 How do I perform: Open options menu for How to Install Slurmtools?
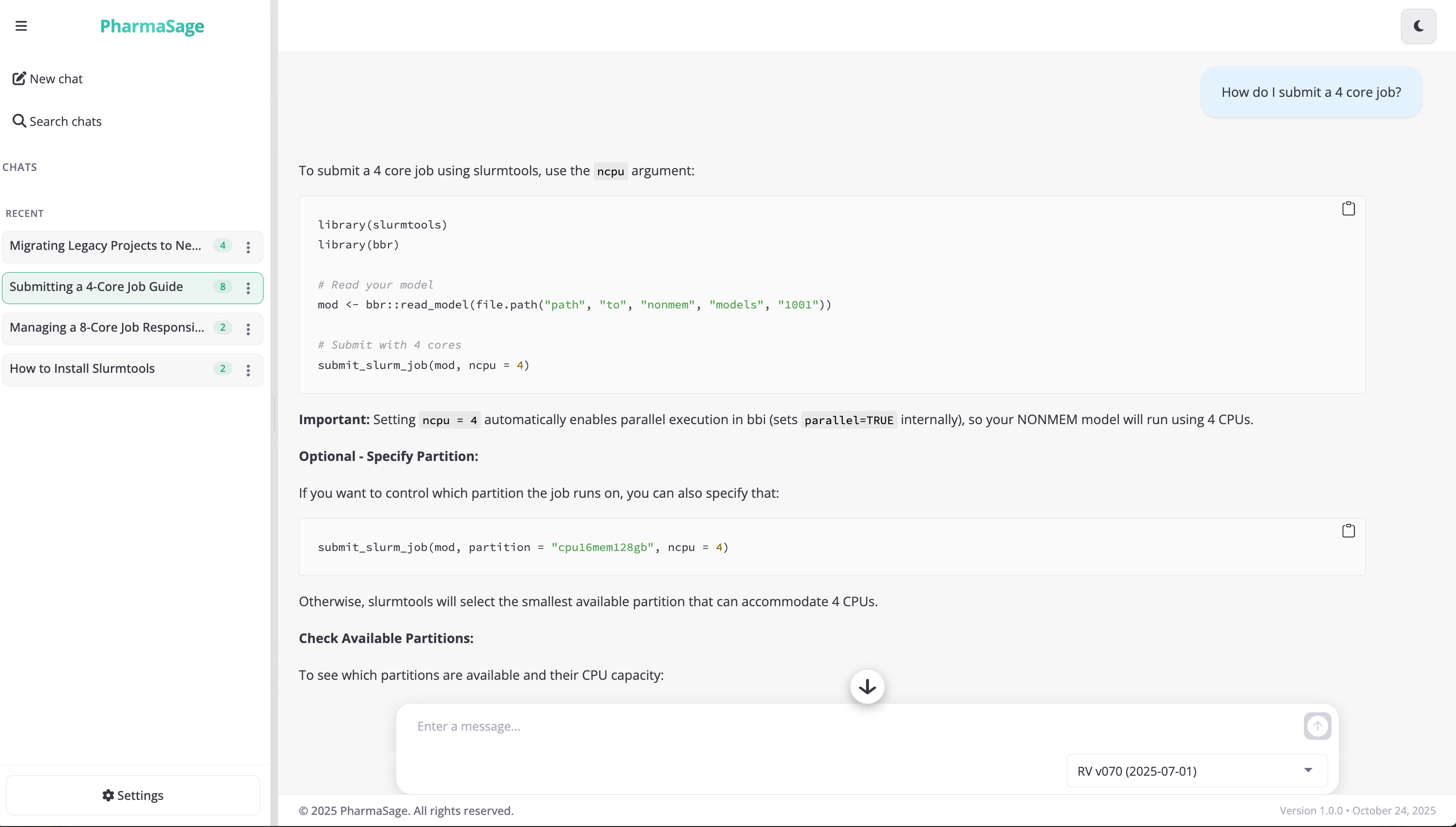248,370
